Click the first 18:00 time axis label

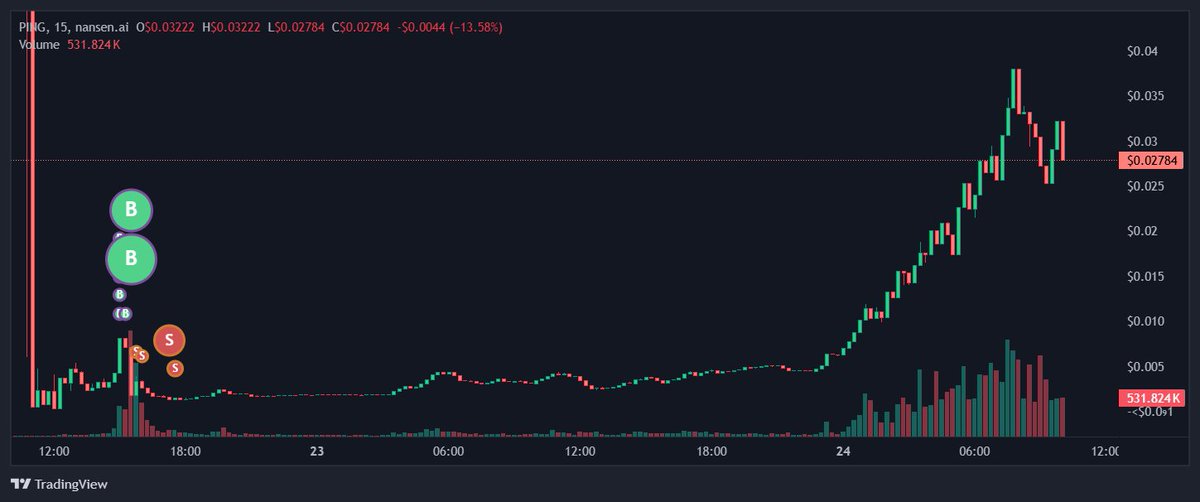click(x=186, y=452)
